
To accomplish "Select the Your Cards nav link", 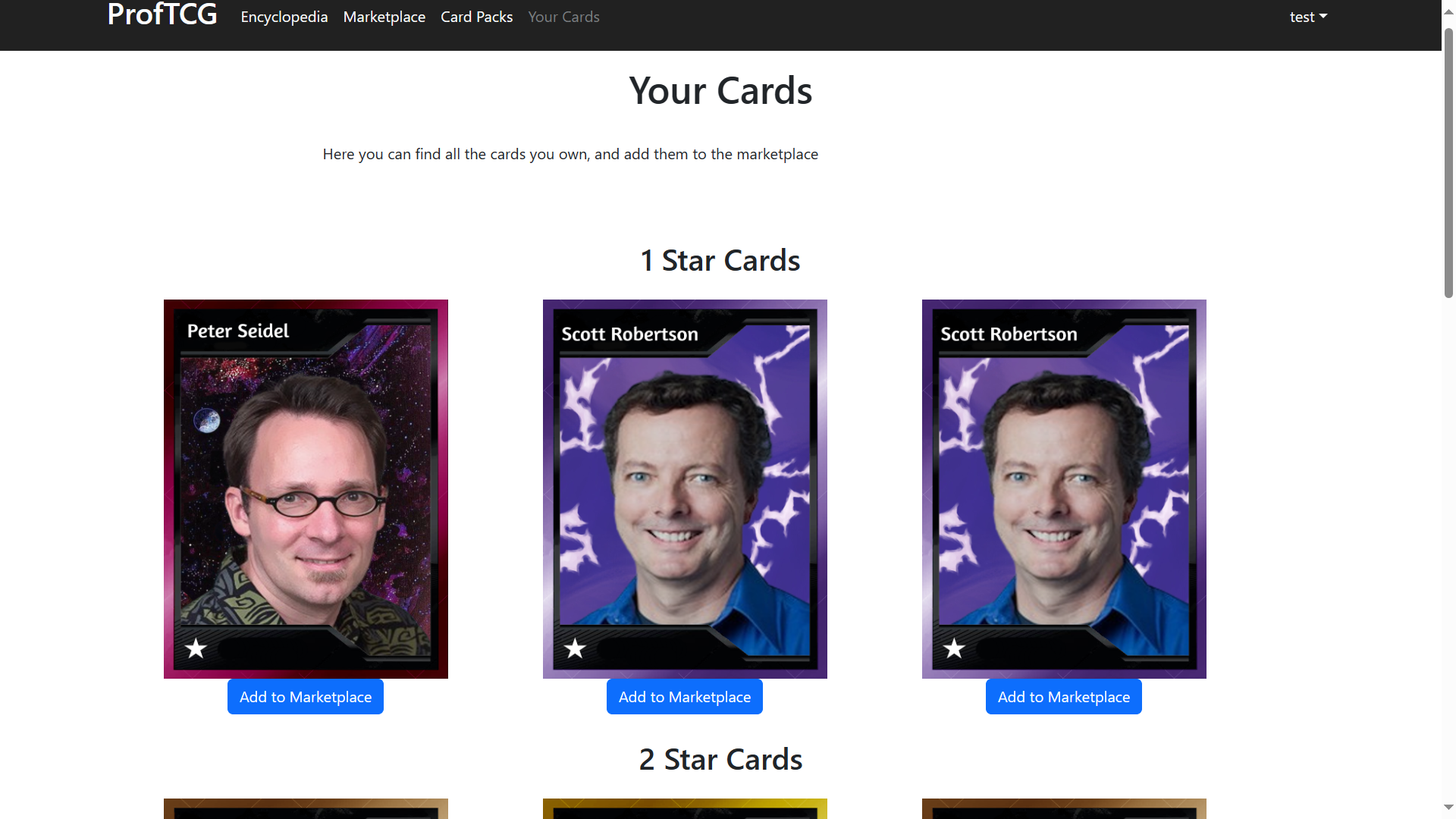I will tap(563, 17).
